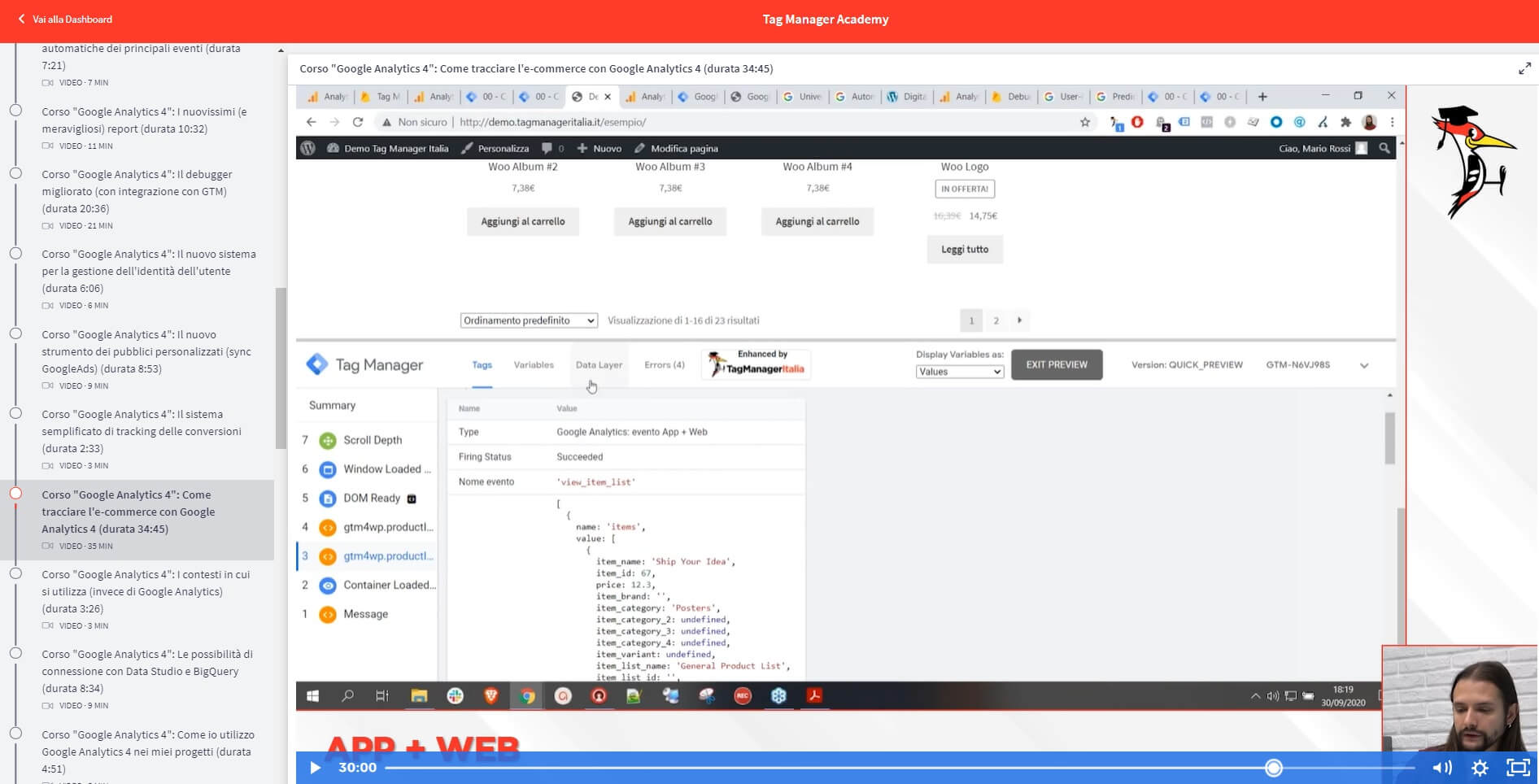Click the Tag Manager logo icon
This screenshot has height=784, width=1539.
click(317, 364)
